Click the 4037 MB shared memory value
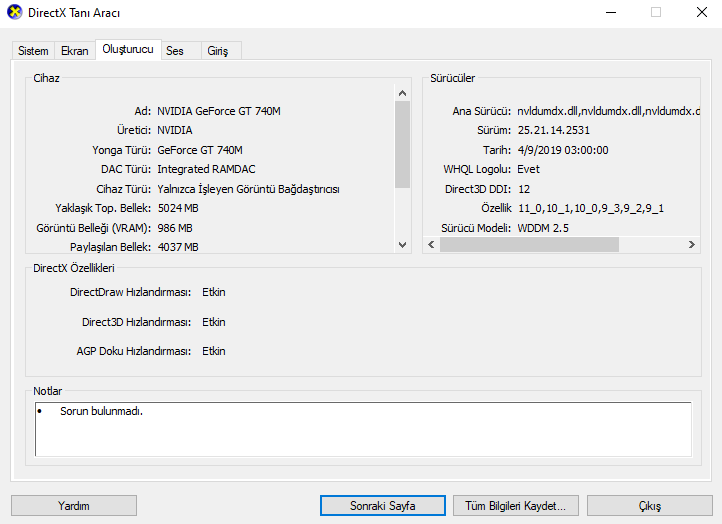Image resolution: width=722 pixels, height=524 pixels. click(178, 247)
